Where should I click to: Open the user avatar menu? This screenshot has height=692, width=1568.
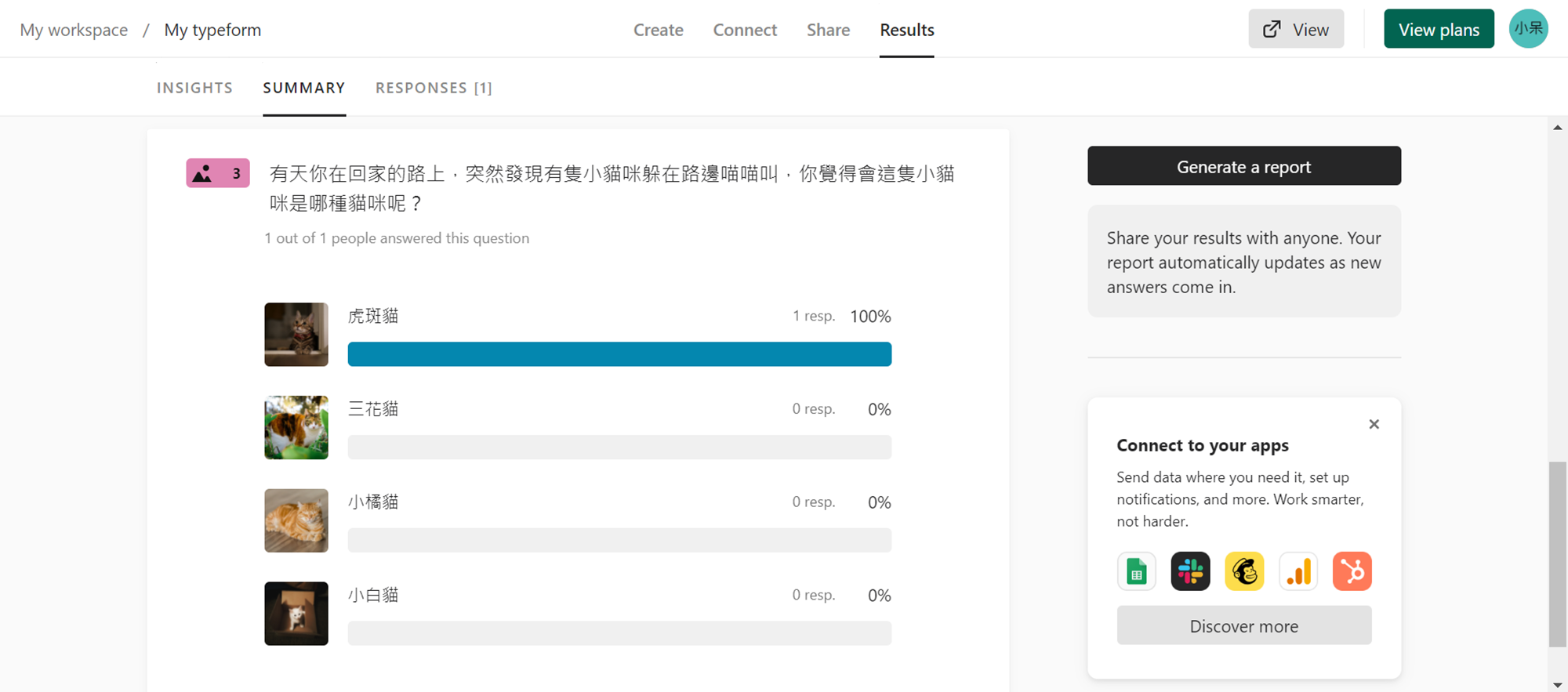pos(1528,29)
